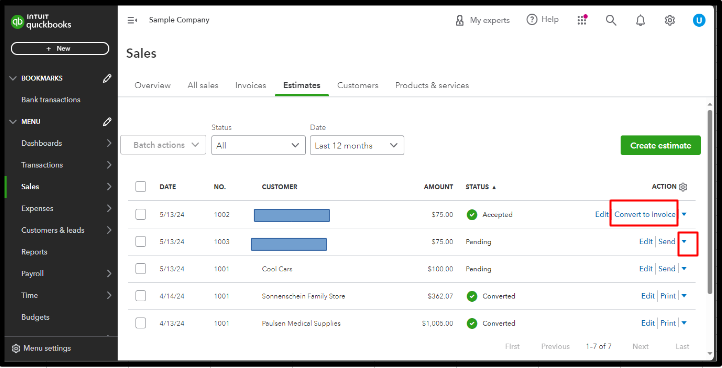Switch to All sales tab
722x368 pixels.
203,85
